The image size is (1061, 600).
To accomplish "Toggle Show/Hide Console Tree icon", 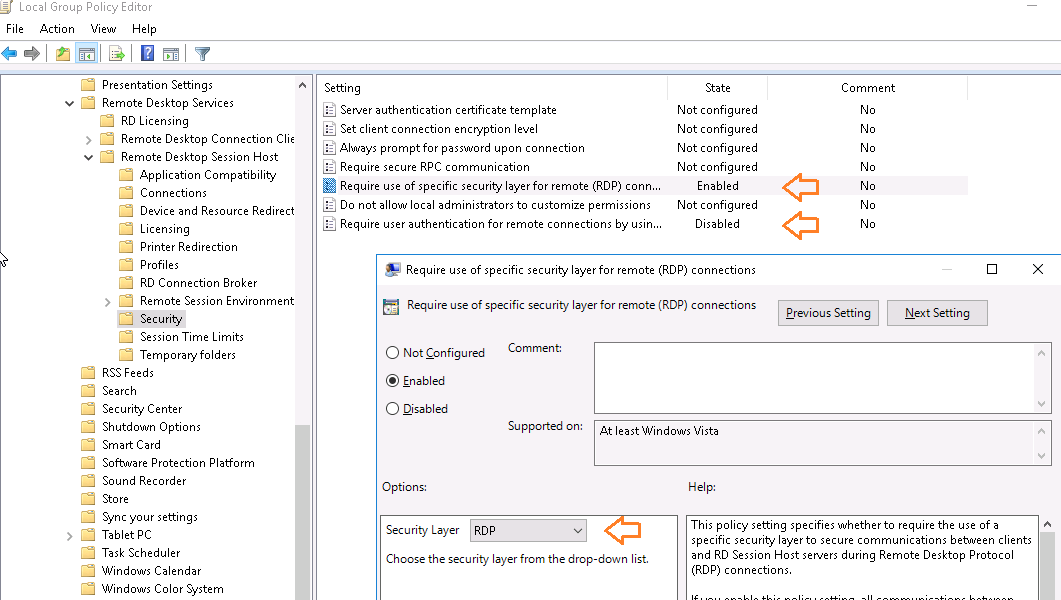I will [87, 53].
